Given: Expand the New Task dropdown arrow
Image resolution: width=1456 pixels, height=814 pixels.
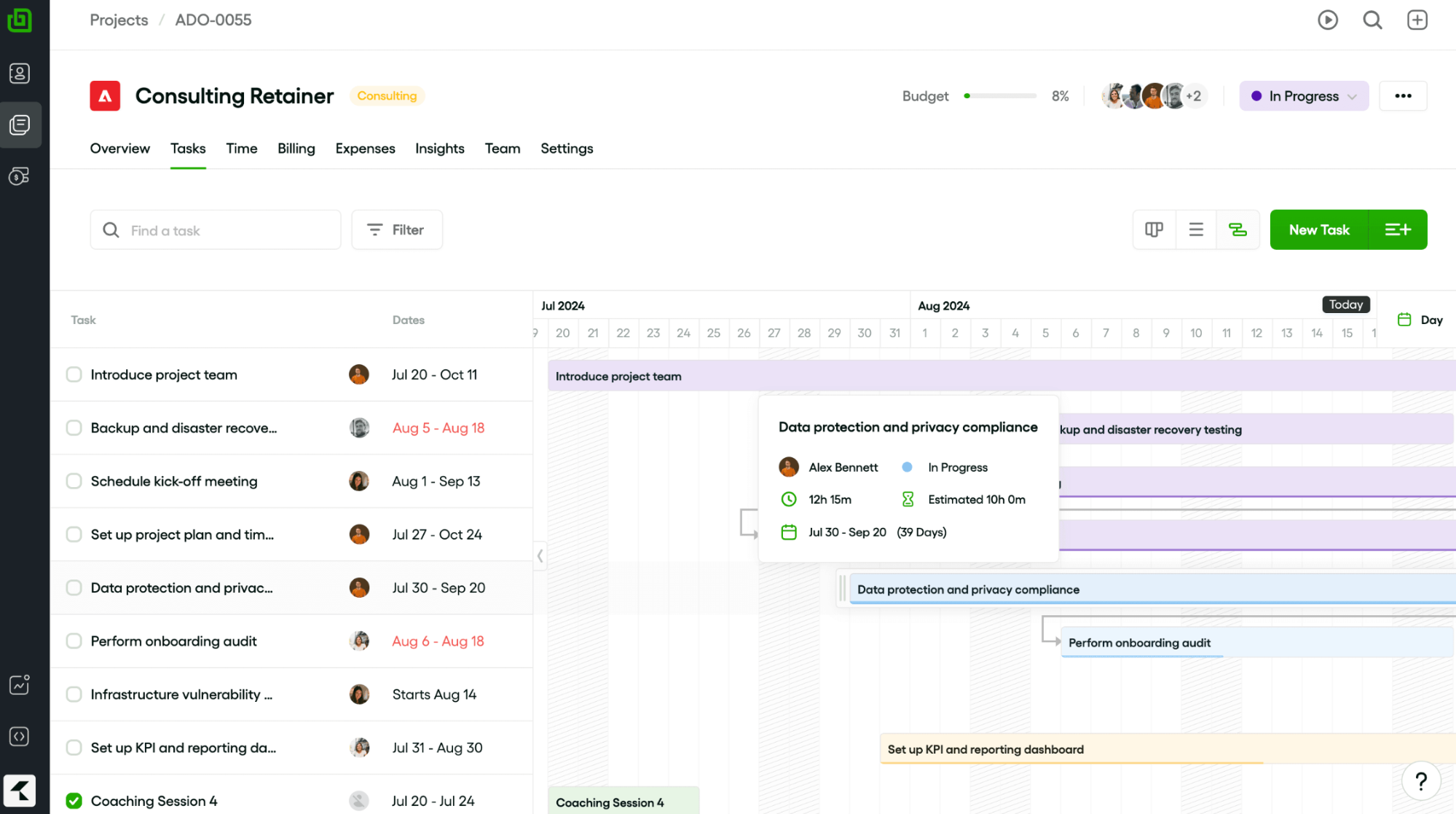Looking at the screenshot, I should pyautogui.click(x=1398, y=229).
